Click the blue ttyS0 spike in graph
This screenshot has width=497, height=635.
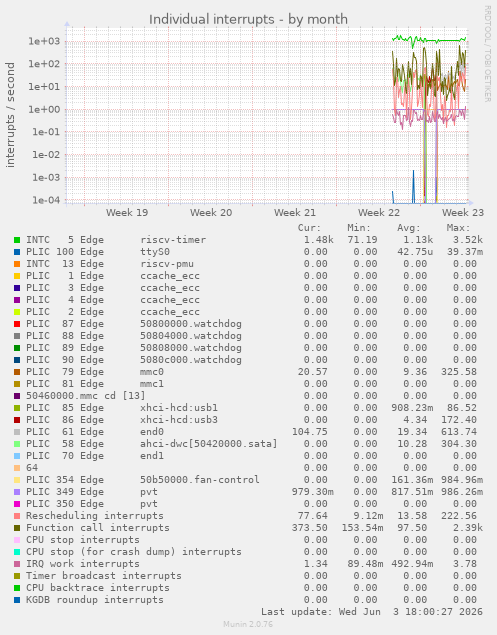coord(413,186)
